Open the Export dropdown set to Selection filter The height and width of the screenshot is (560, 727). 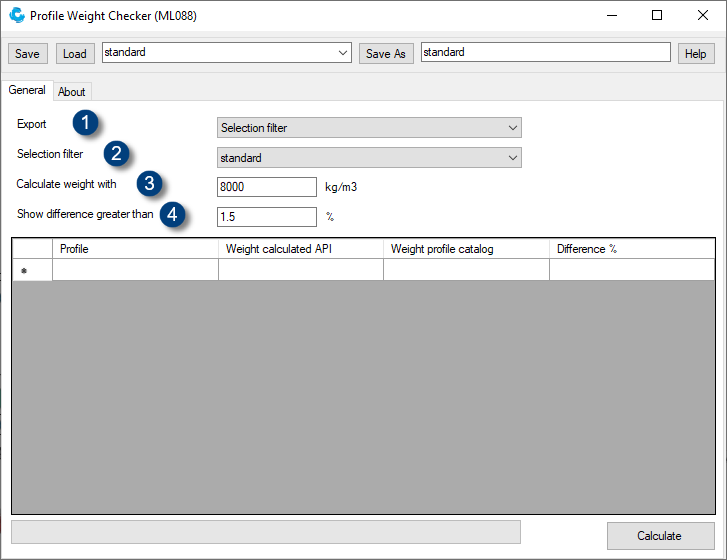pyautogui.click(x=369, y=128)
